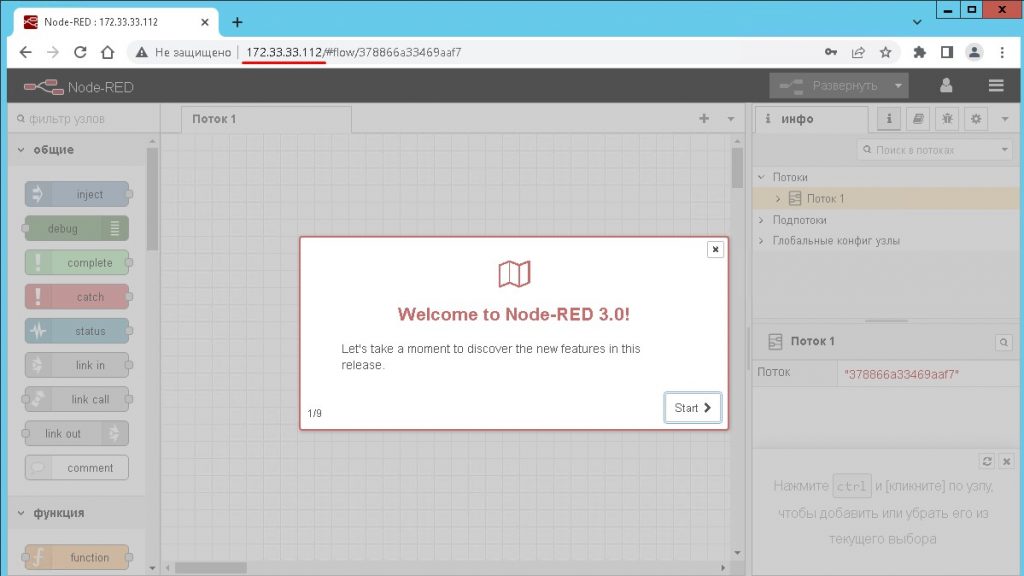Collapse the 'общие' palette category

point(21,150)
